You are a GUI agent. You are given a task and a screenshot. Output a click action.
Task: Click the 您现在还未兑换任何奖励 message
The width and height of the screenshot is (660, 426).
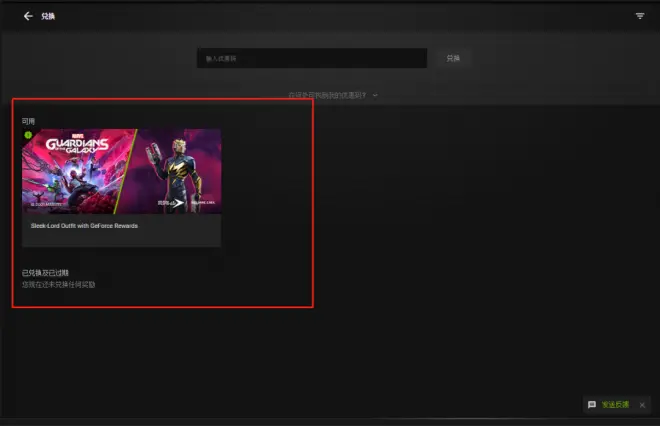click(59, 285)
